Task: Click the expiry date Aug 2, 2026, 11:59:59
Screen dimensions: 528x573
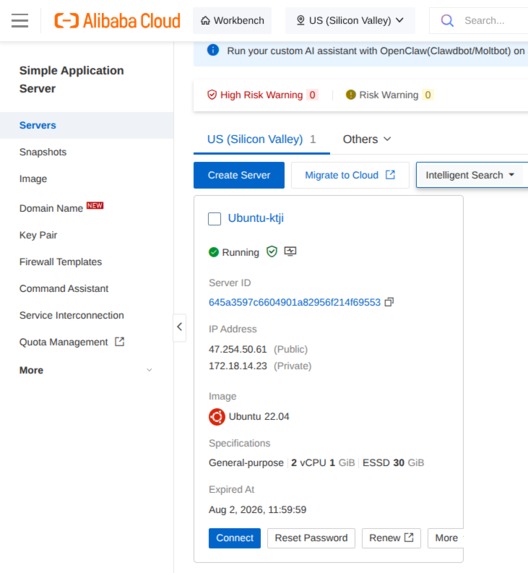Action: (x=258, y=509)
